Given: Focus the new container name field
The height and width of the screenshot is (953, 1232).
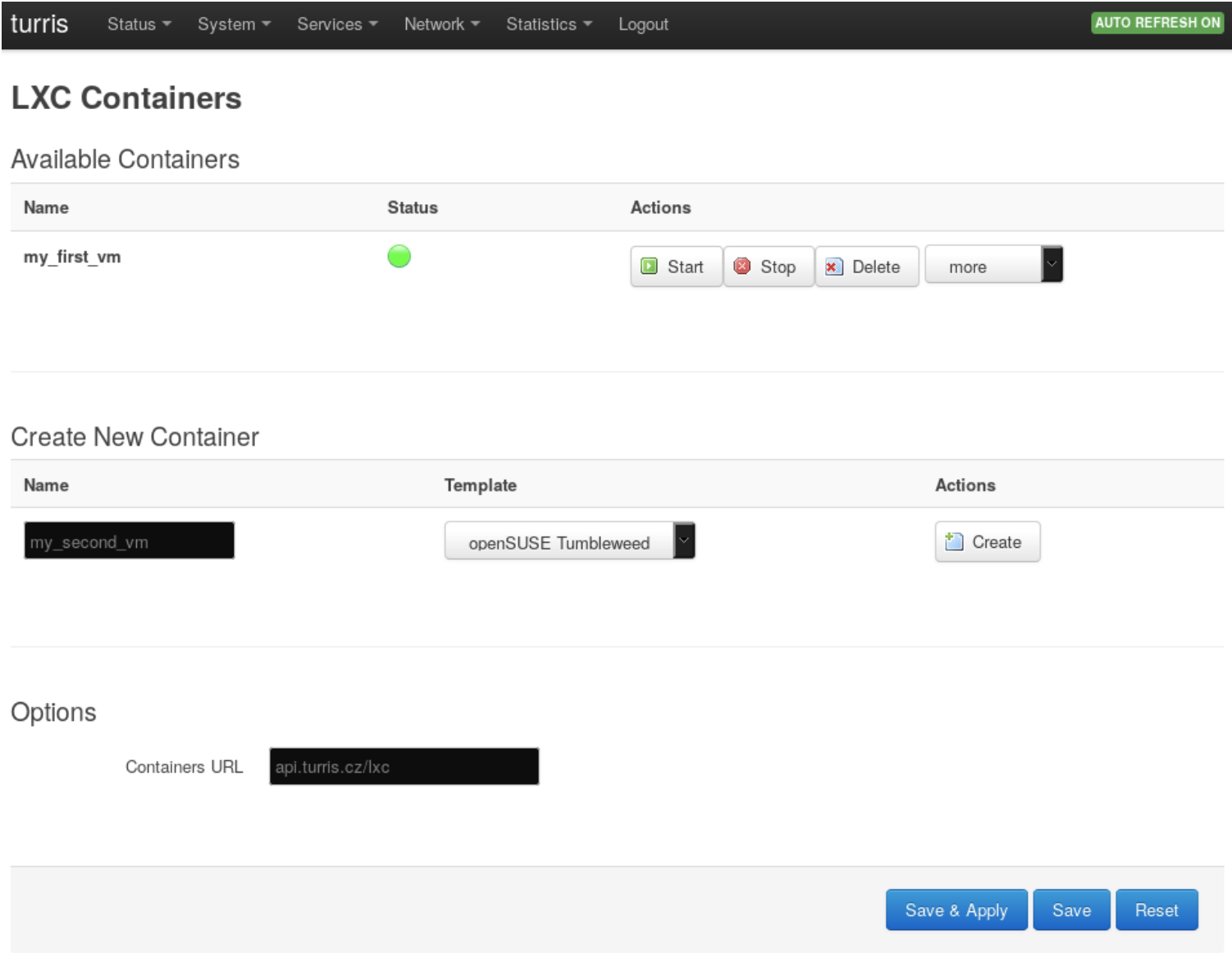Looking at the screenshot, I should 129,541.
